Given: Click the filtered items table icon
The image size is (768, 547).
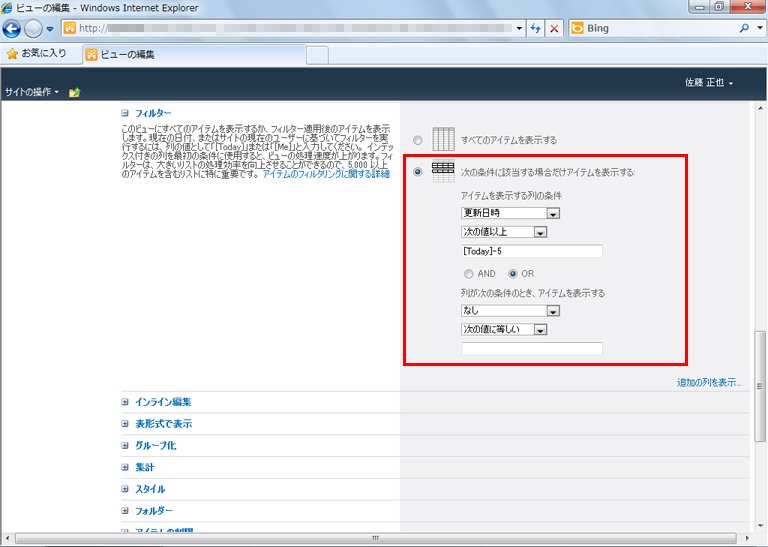Looking at the screenshot, I should (443, 171).
